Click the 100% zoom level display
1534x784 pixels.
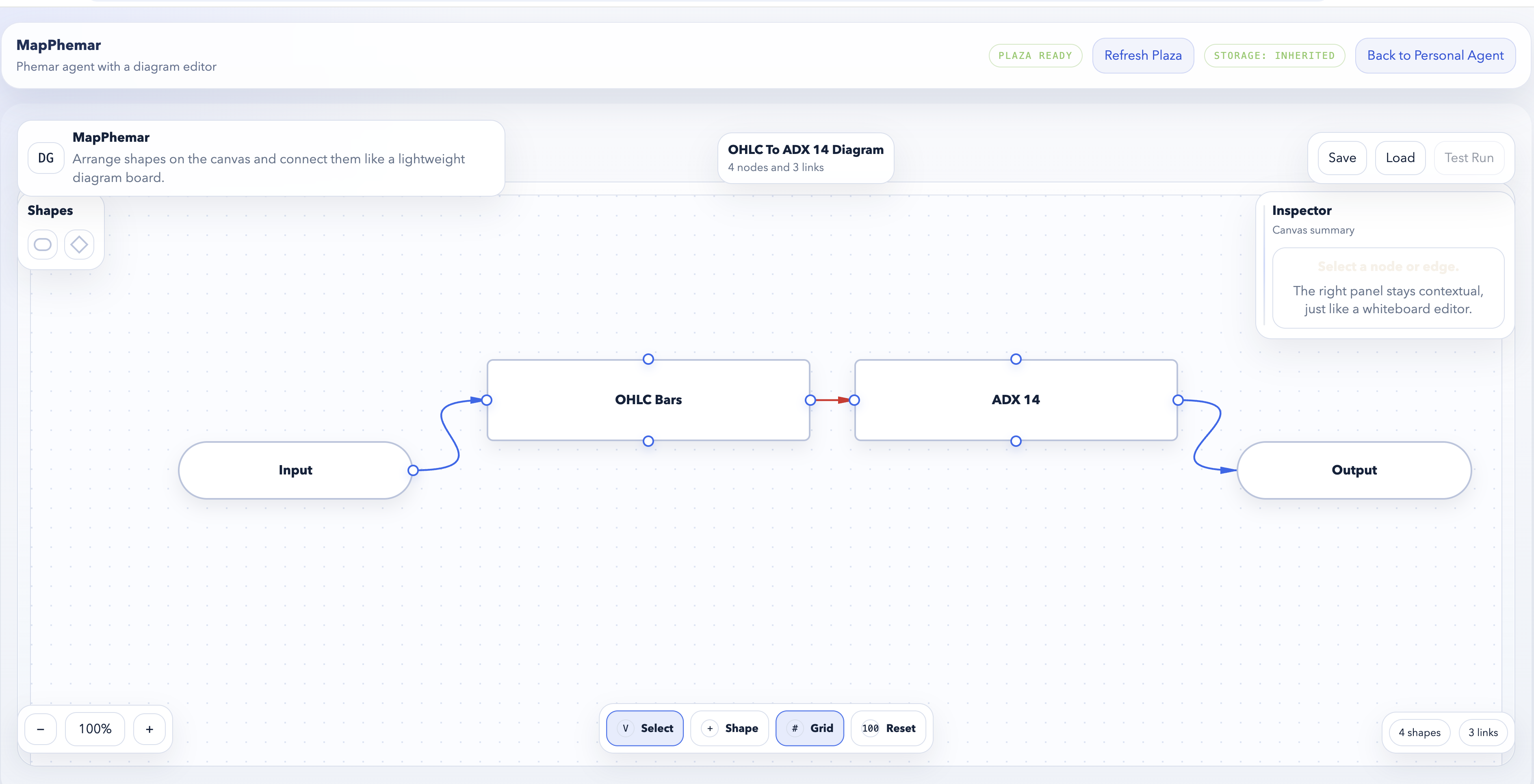(95, 729)
